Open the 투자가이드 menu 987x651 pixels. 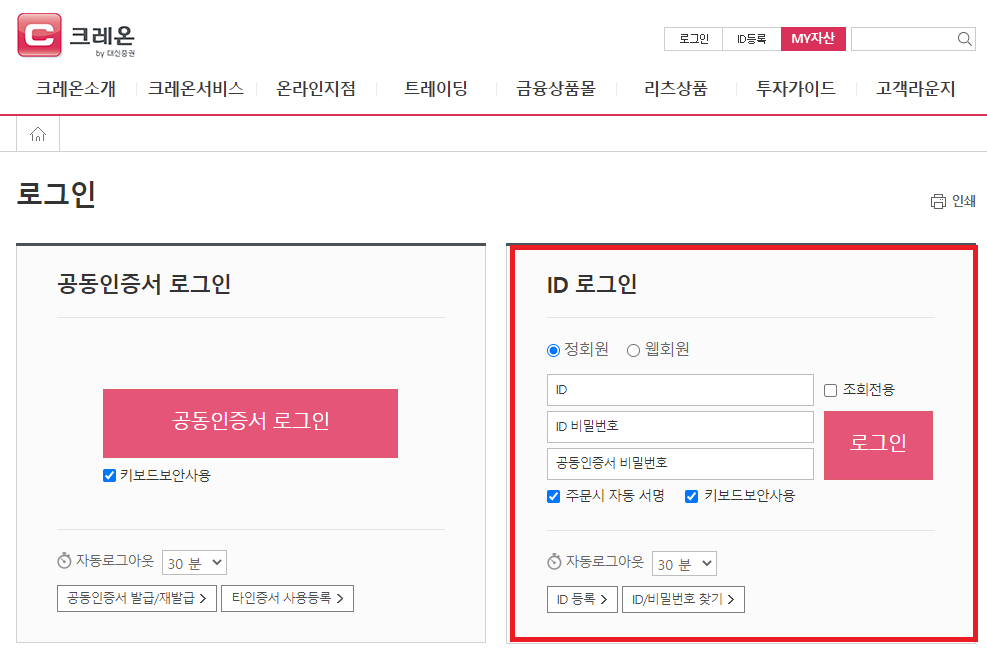tap(796, 89)
